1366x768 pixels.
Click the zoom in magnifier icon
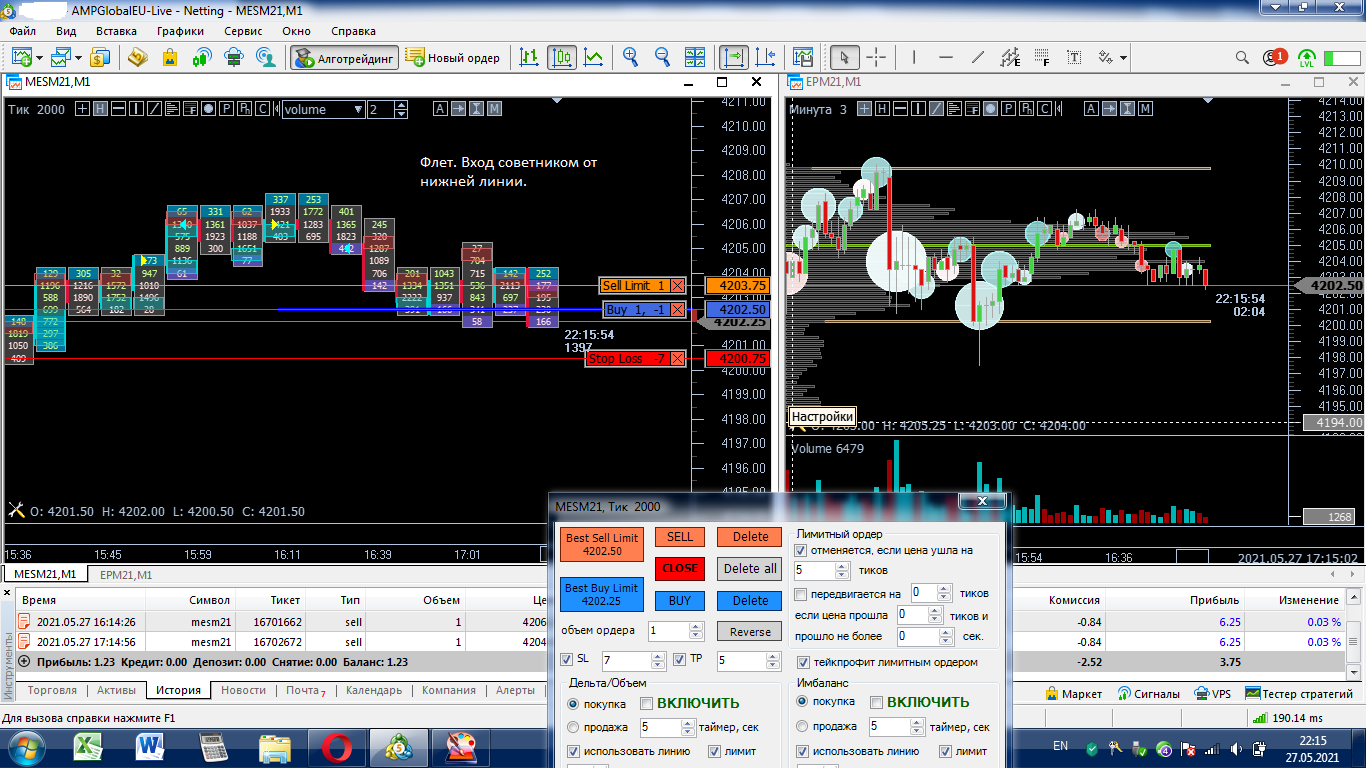pyautogui.click(x=631, y=58)
